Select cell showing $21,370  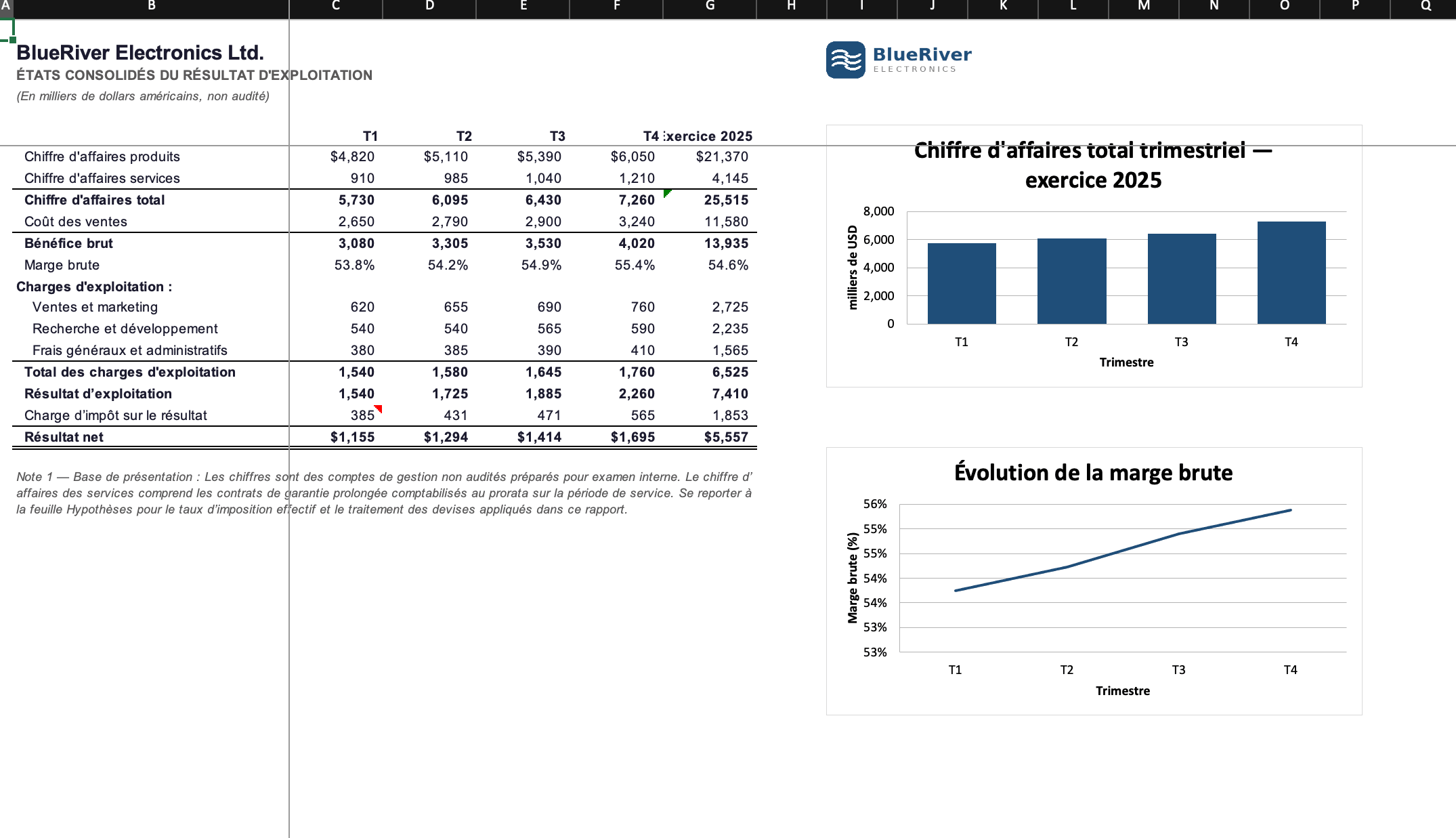tap(710, 156)
